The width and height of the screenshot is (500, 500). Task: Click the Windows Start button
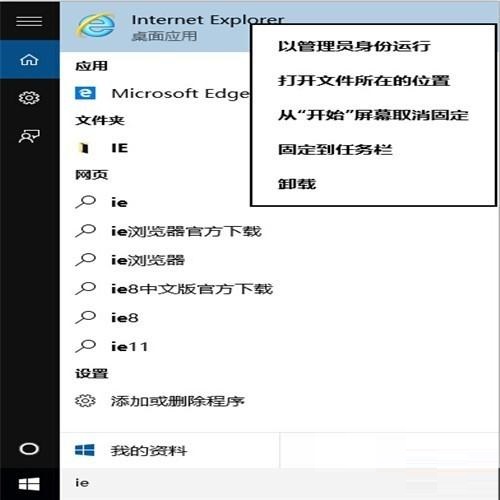coord(29,484)
